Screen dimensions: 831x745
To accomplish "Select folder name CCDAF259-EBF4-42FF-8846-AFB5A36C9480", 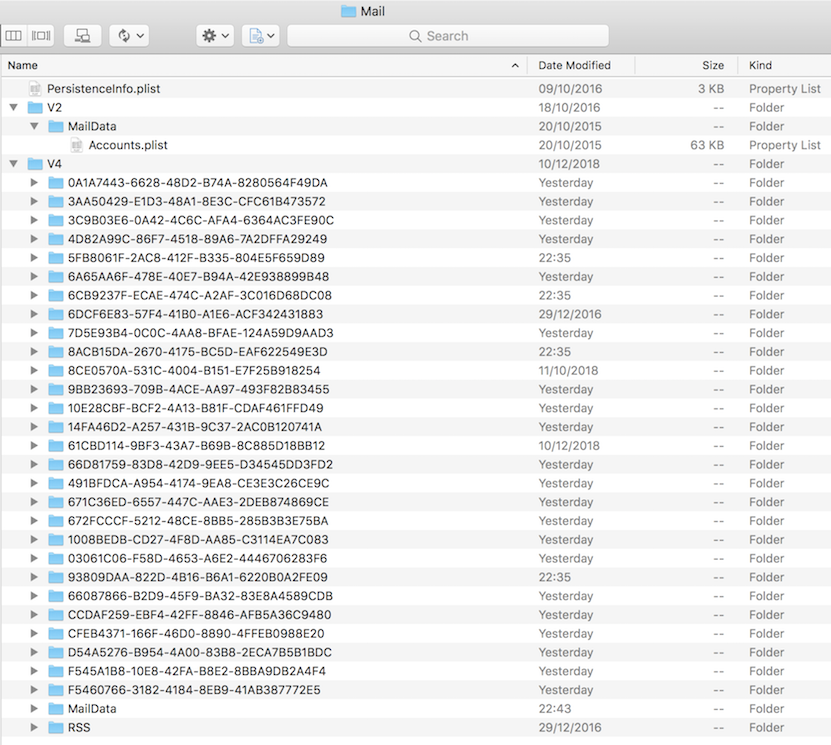I will pos(199,615).
